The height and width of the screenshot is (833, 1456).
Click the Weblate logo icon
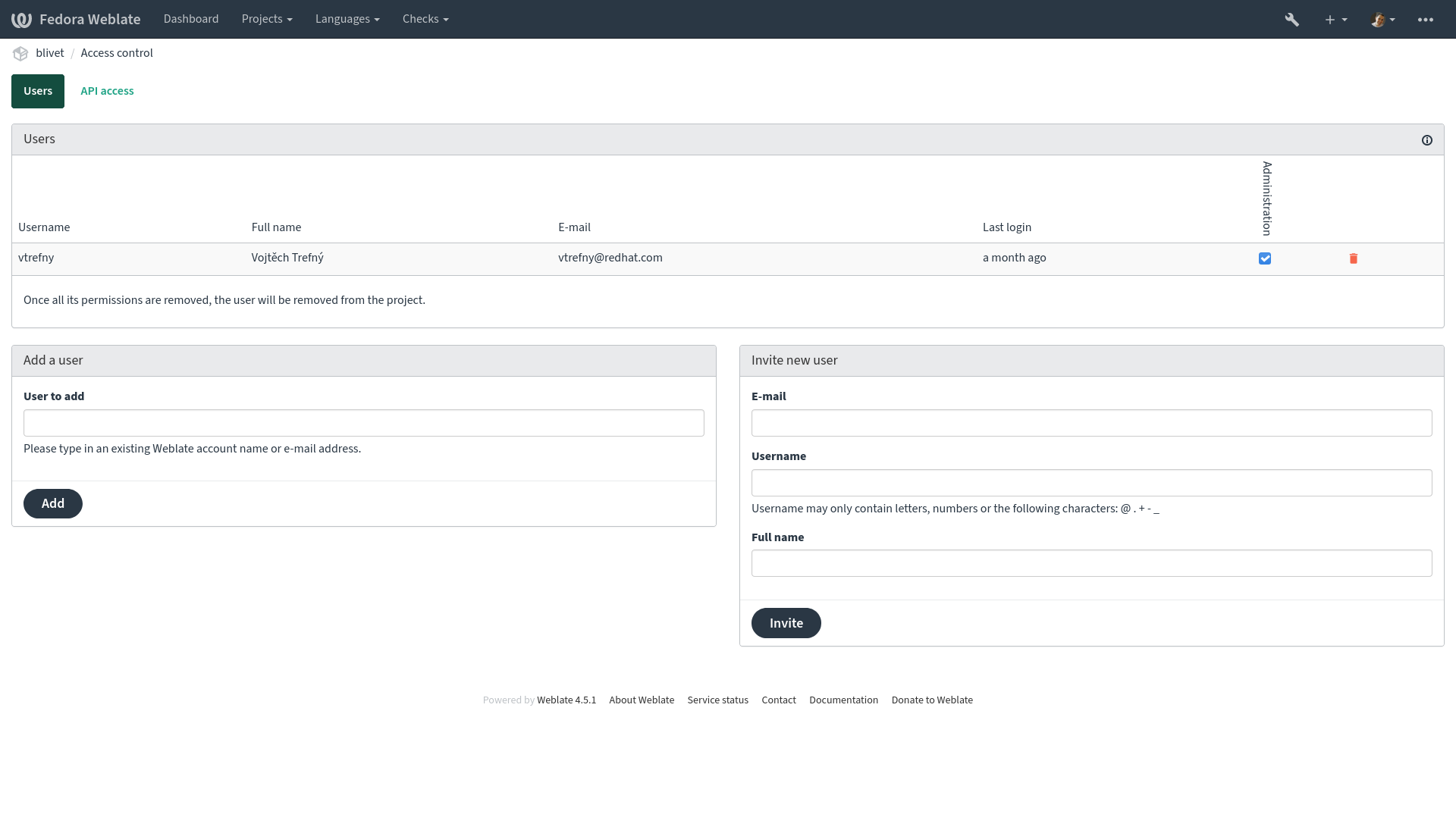tap(21, 20)
